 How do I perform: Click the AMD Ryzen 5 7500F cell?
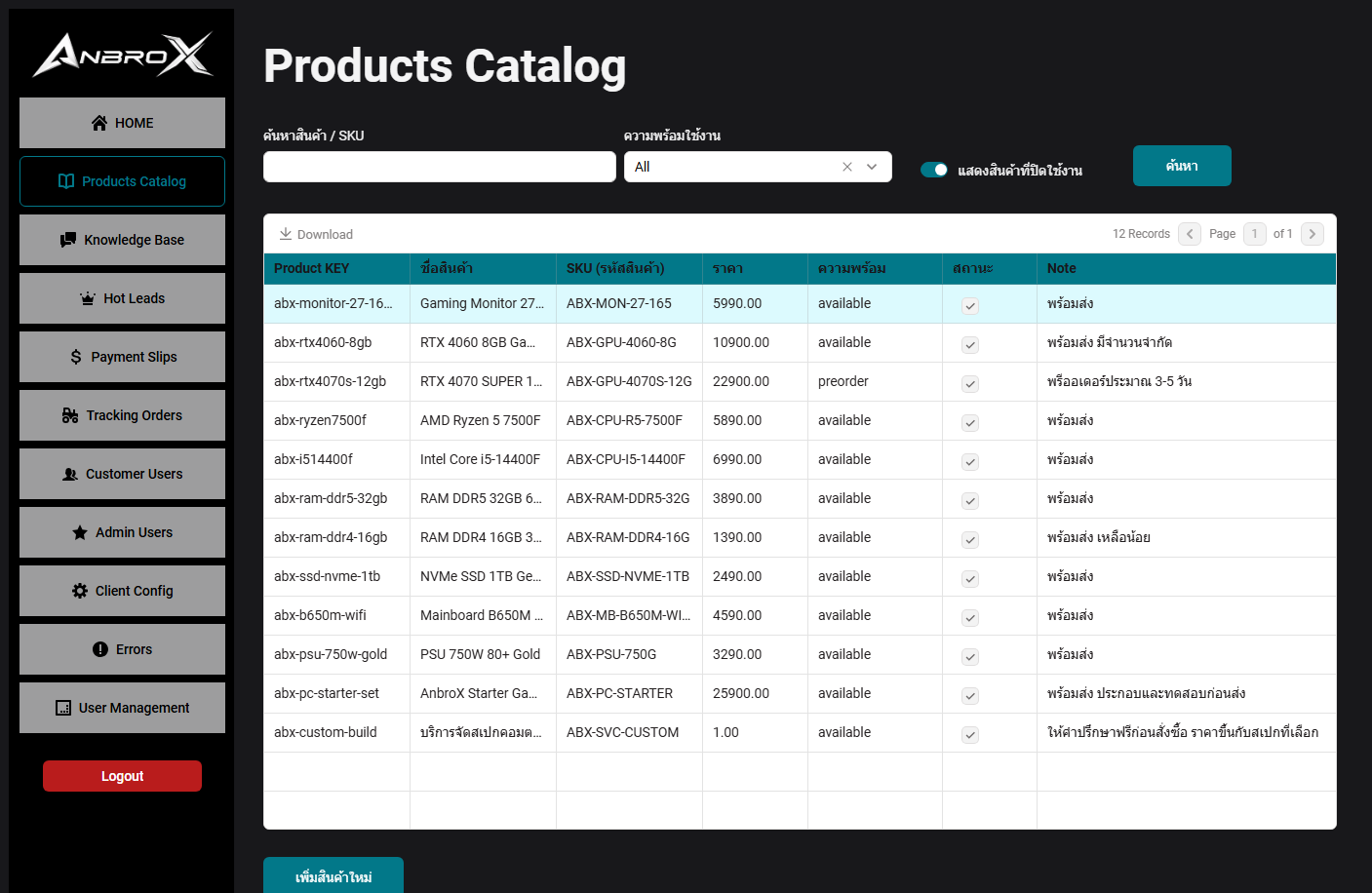coord(483,420)
